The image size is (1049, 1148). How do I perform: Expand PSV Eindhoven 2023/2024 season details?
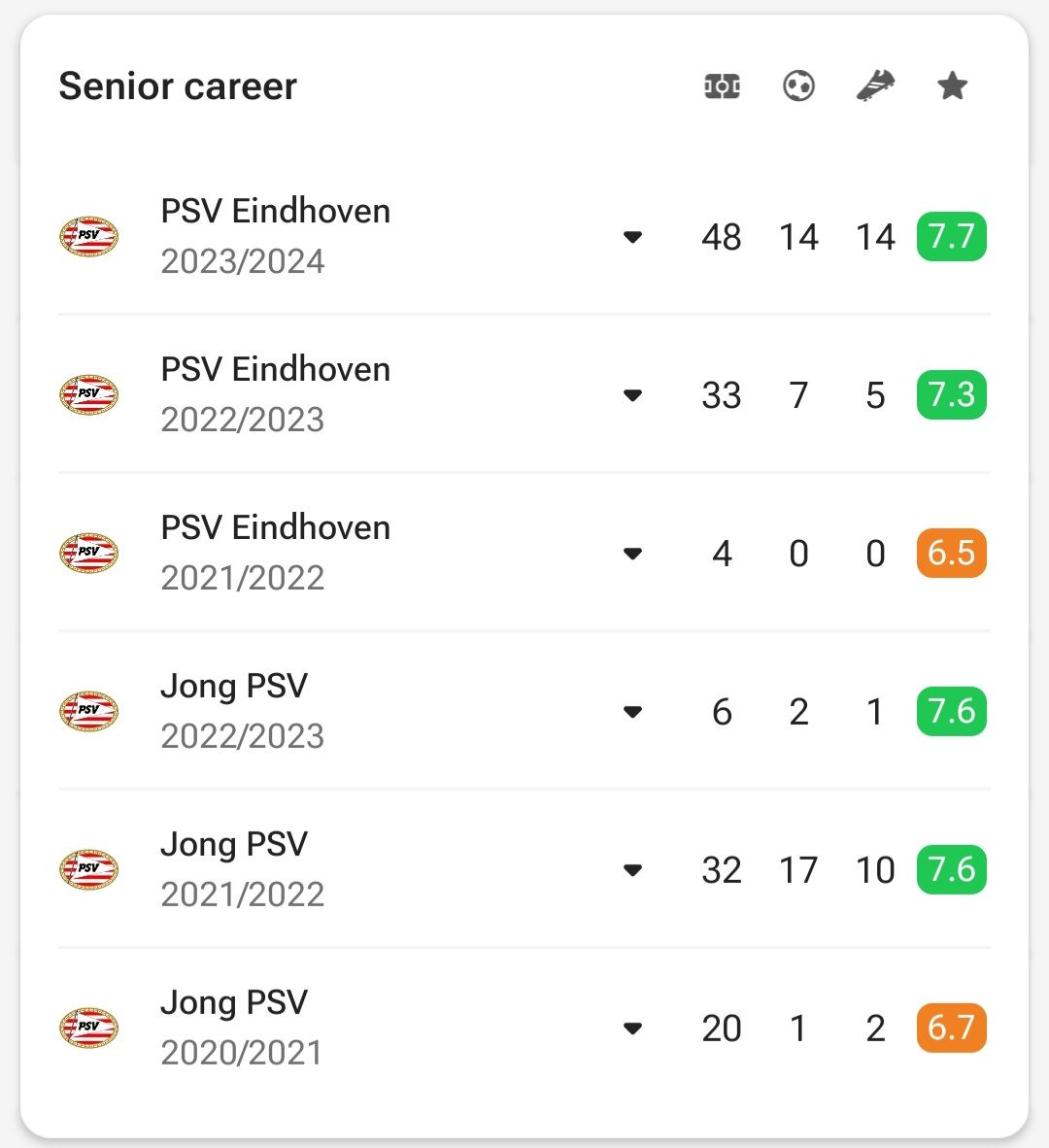click(x=632, y=236)
